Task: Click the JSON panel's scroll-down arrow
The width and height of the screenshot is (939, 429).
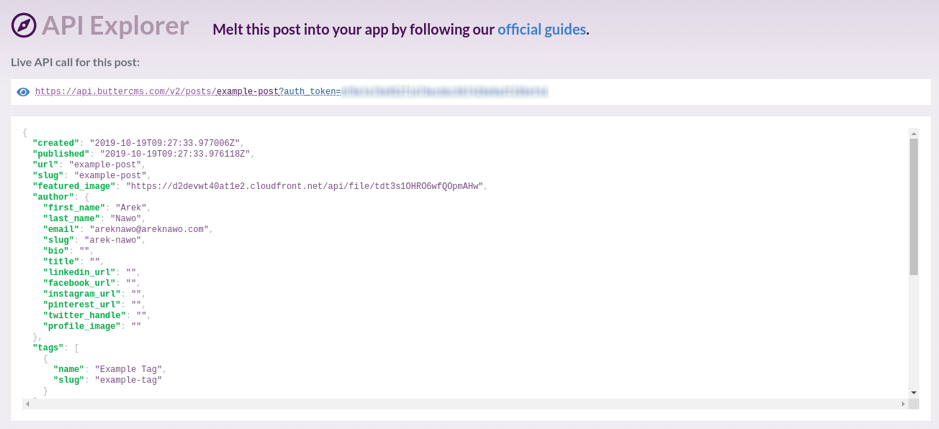Action: click(x=914, y=393)
